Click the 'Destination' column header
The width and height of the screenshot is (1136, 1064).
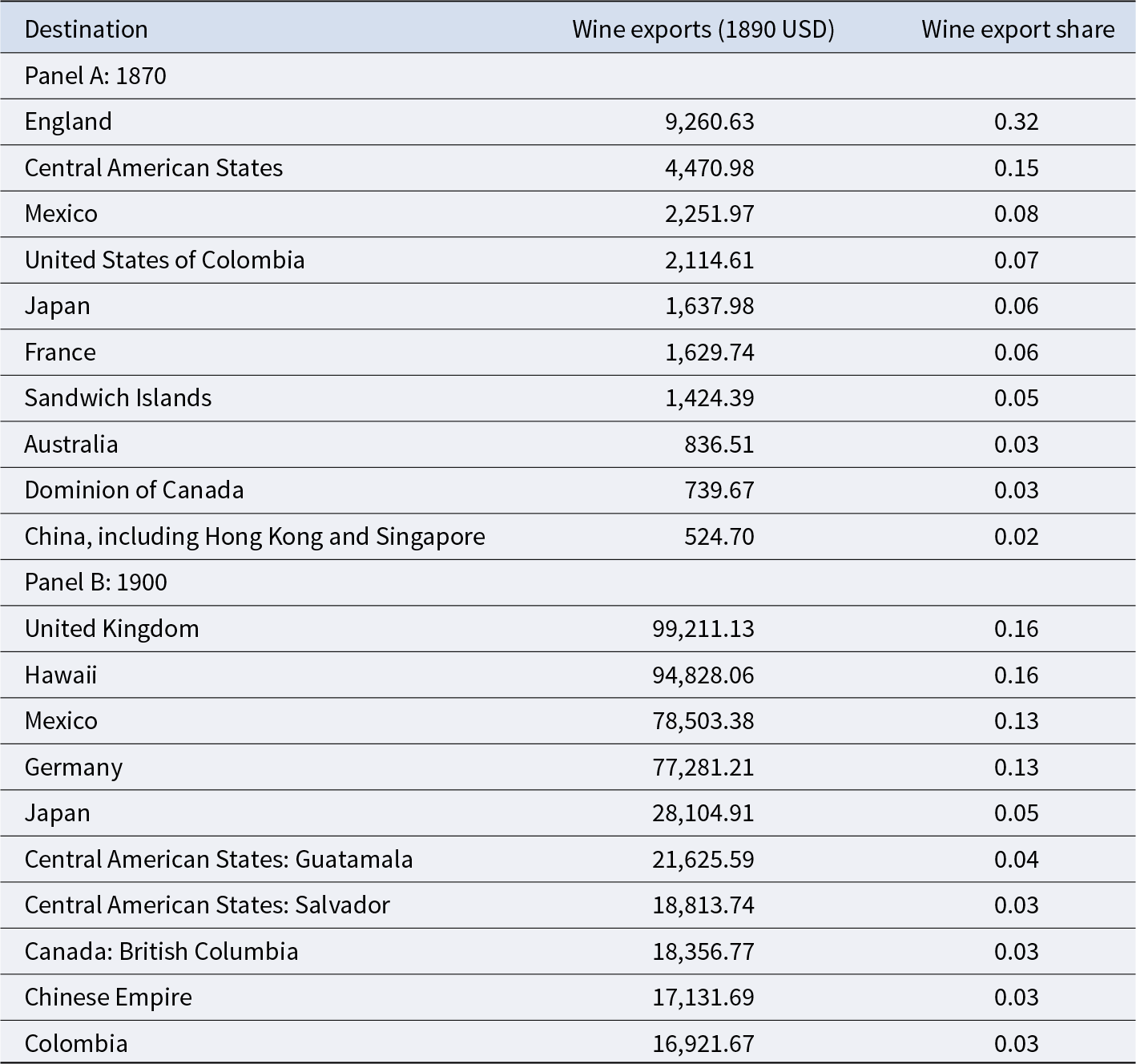pyautogui.click(x=86, y=30)
